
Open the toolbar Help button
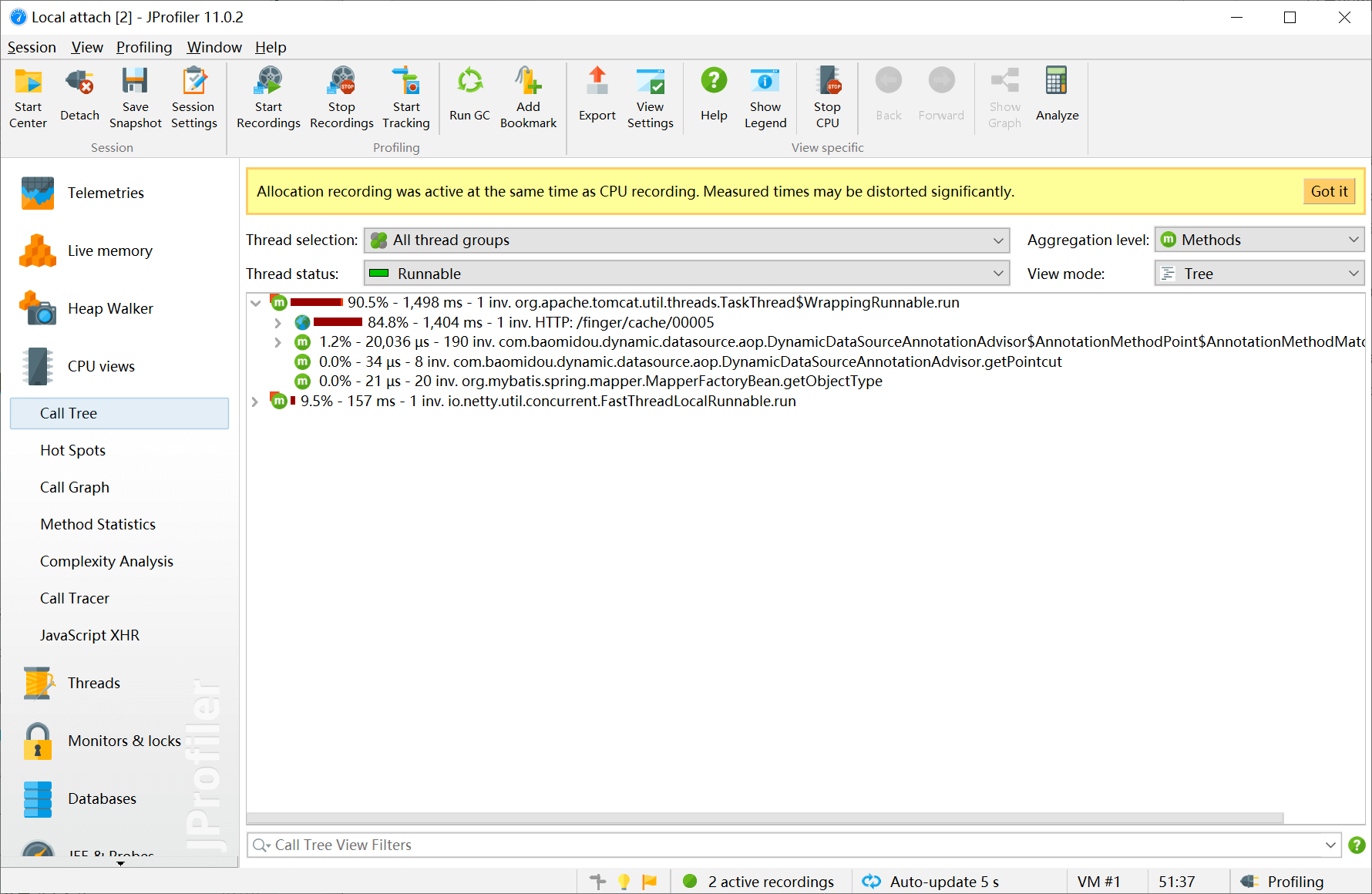coord(714,99)
